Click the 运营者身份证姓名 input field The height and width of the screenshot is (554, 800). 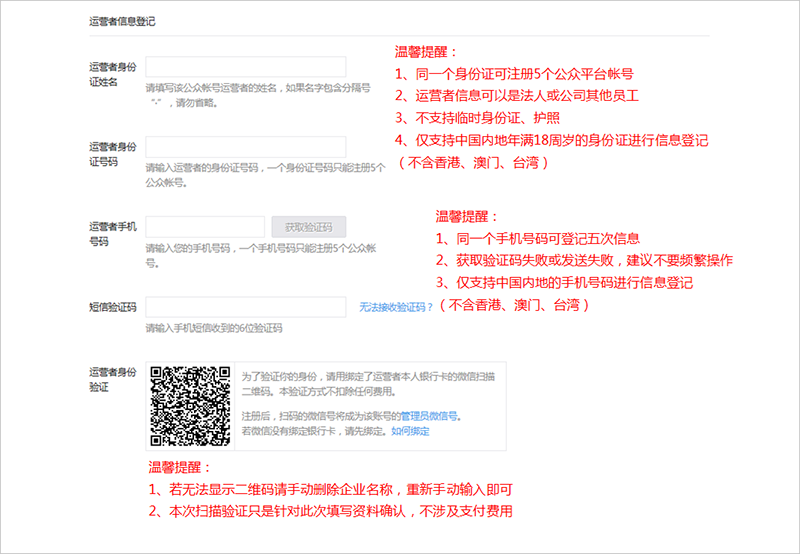pos(245,67)
